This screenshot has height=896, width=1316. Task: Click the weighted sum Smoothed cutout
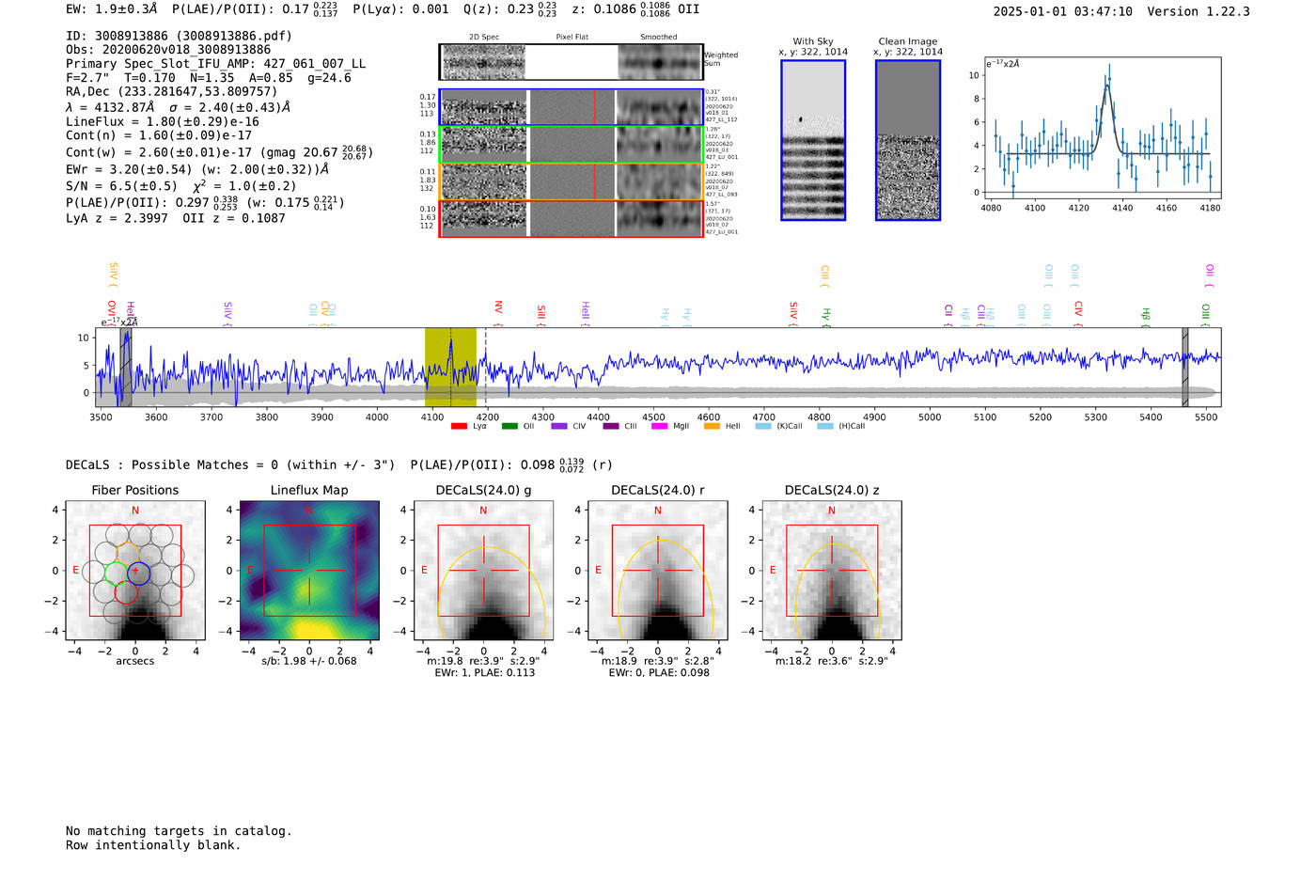660,62
